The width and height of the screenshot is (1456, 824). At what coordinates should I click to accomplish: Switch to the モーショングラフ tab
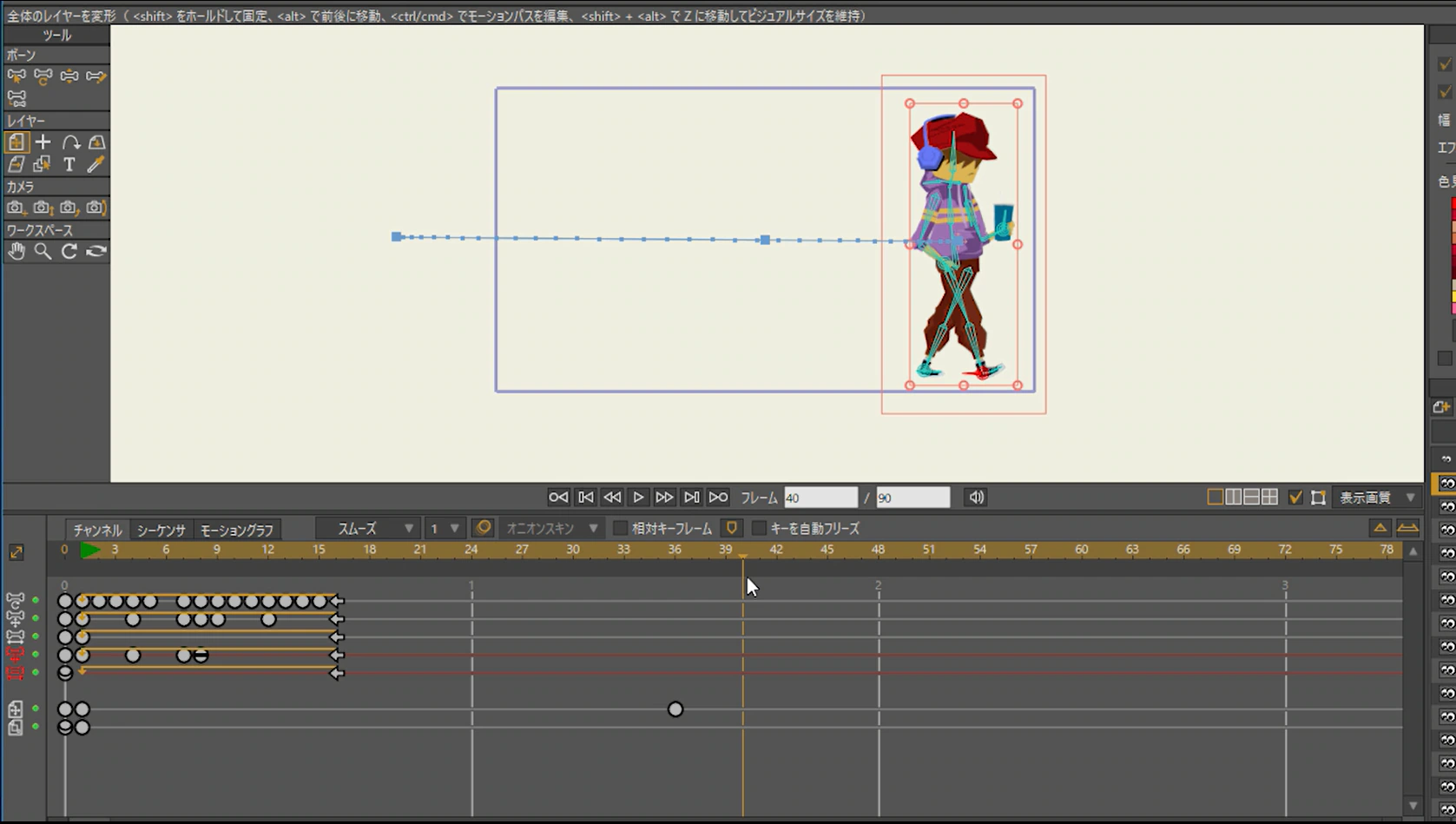(236, 530)
